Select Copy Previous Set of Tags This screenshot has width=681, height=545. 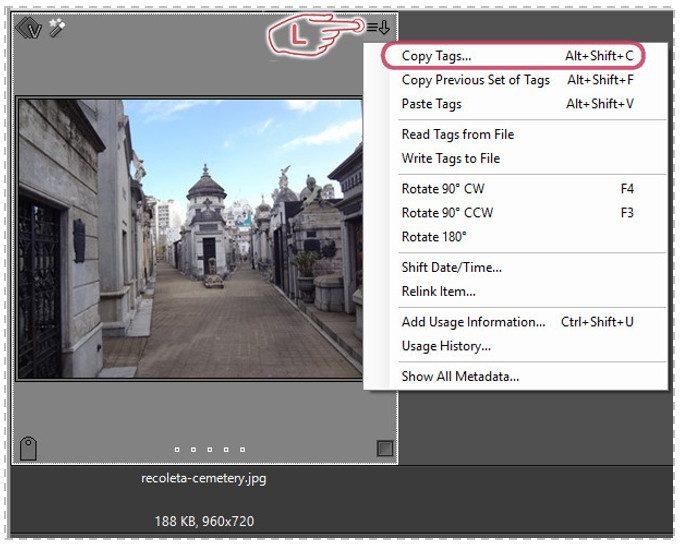[x=475, y=80]
